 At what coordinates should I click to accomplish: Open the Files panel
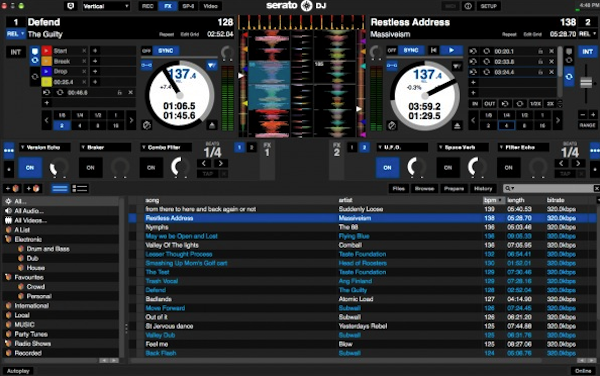point(398,189)
